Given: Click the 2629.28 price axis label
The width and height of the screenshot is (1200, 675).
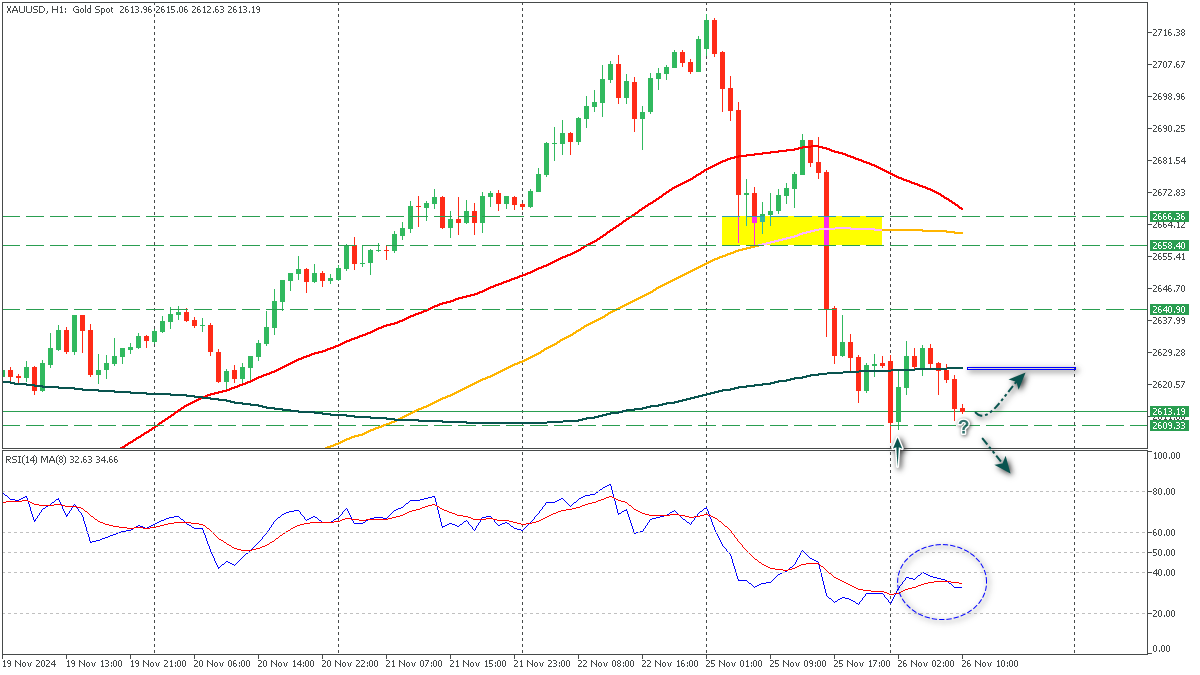Looking at the screenshot, I should [1170, 353].
